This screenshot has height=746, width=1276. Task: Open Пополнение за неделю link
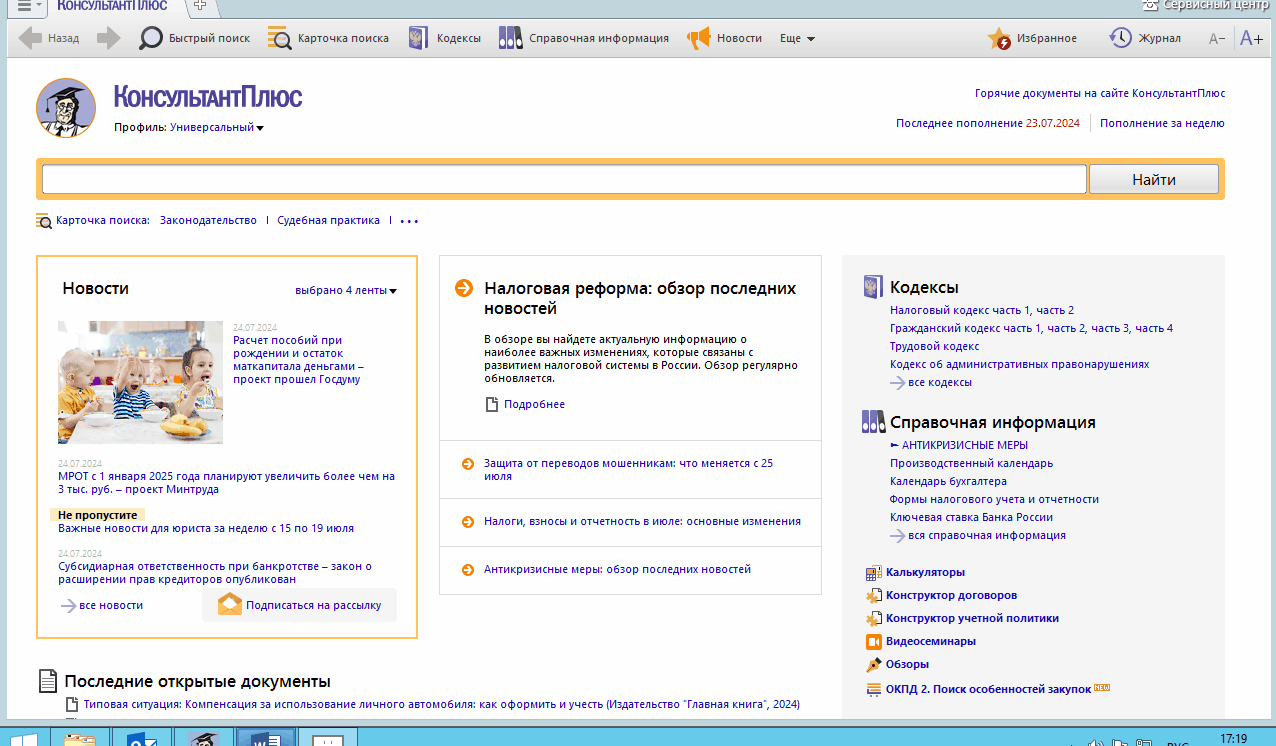[x=1162, y=124]
